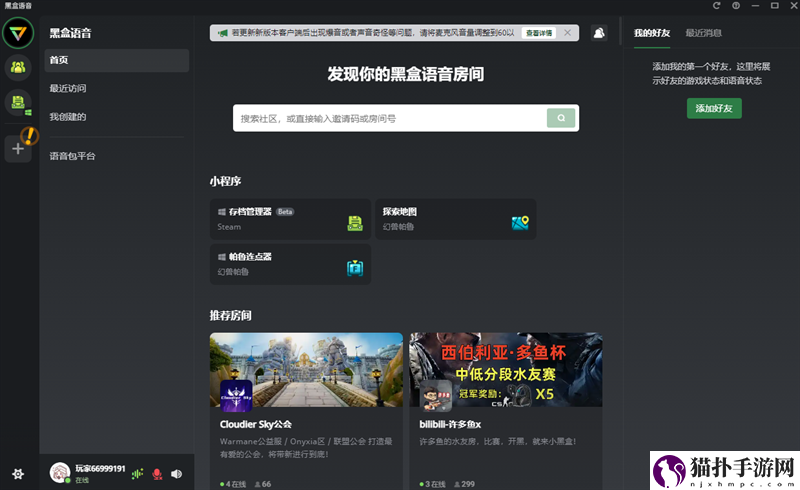
Task: Click 3 在线 count on 许多鱼x card
Action: (x=433, y=484)
